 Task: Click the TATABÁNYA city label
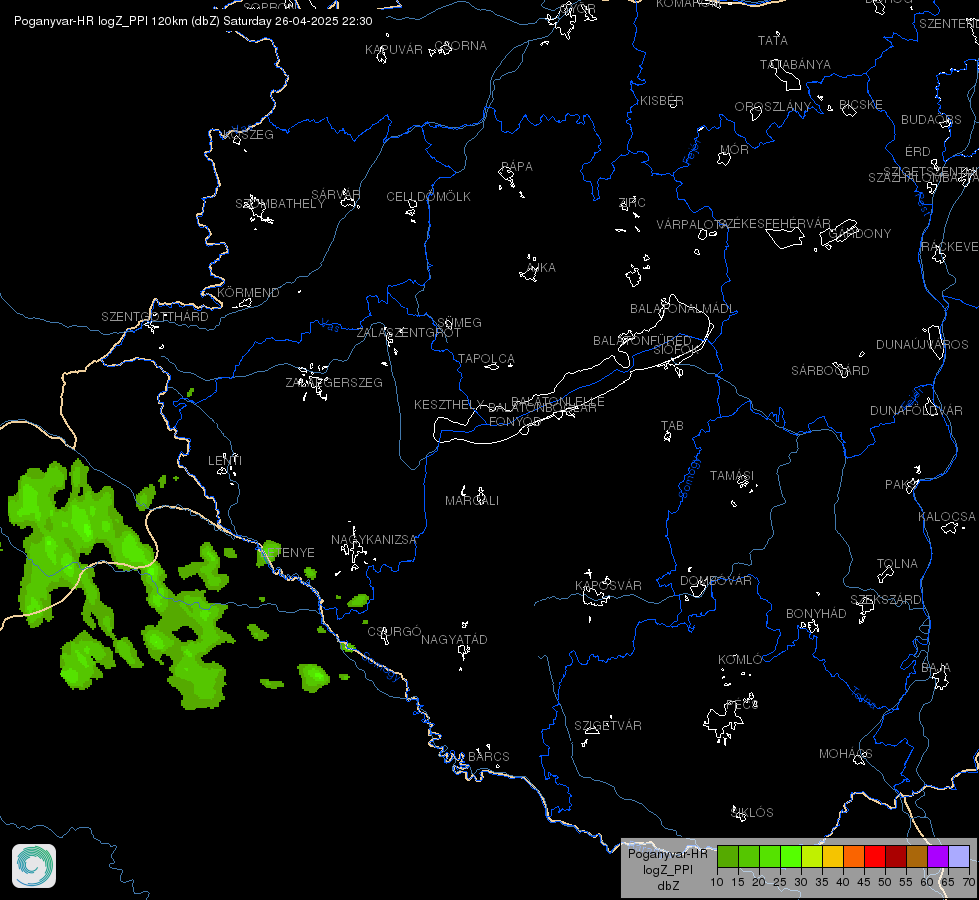pyautogui.click(x=795, y=65)
